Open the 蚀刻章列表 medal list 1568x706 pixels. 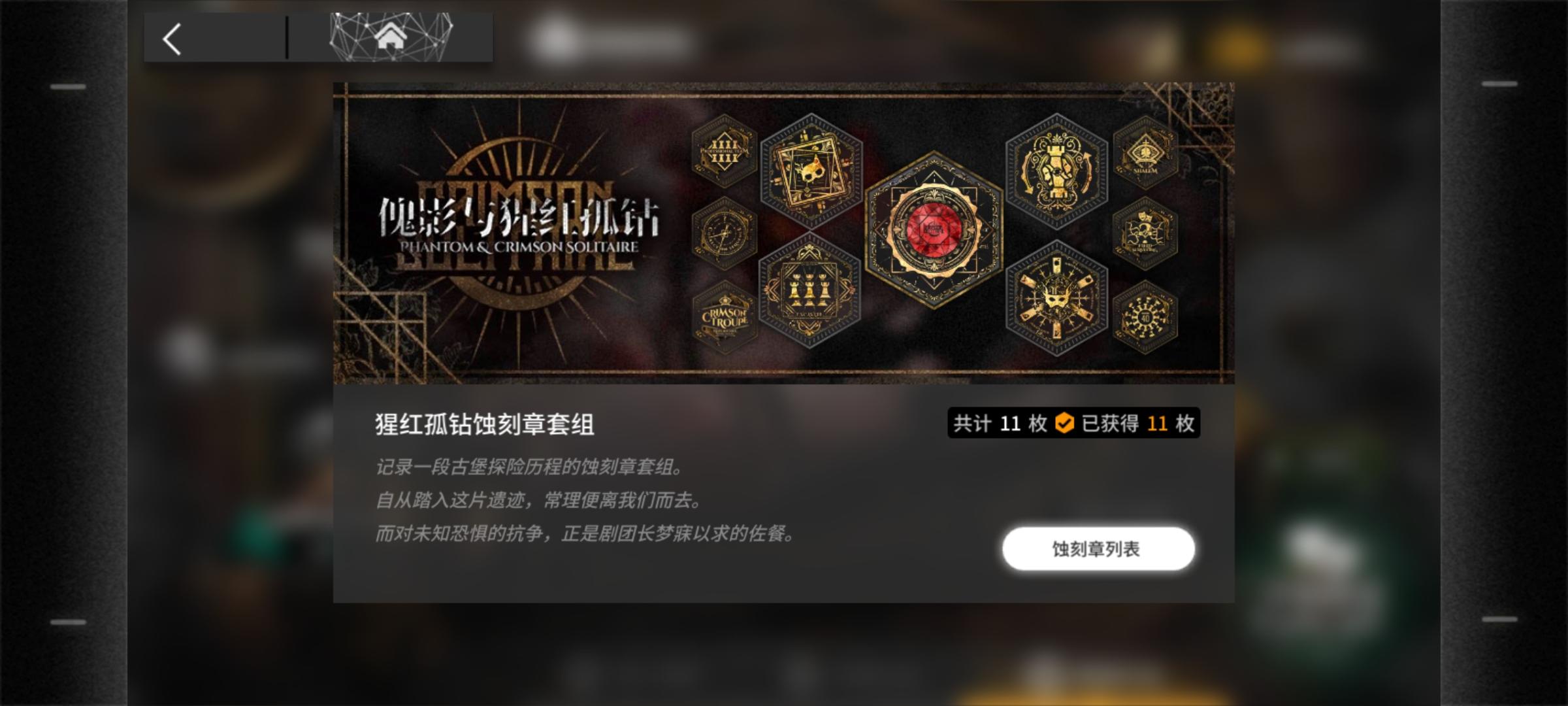1098,549
